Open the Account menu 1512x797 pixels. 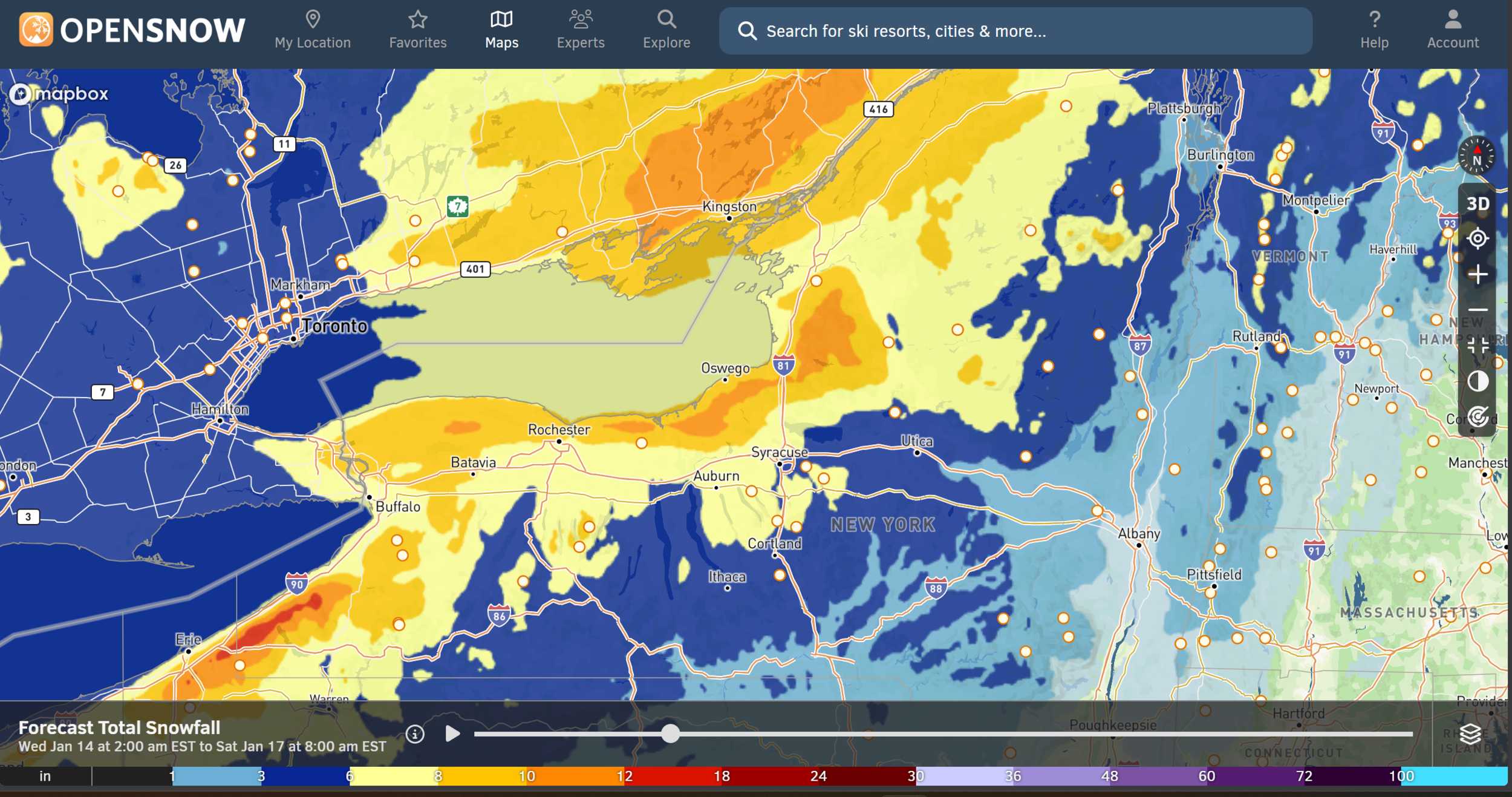tap(1453, 30)
